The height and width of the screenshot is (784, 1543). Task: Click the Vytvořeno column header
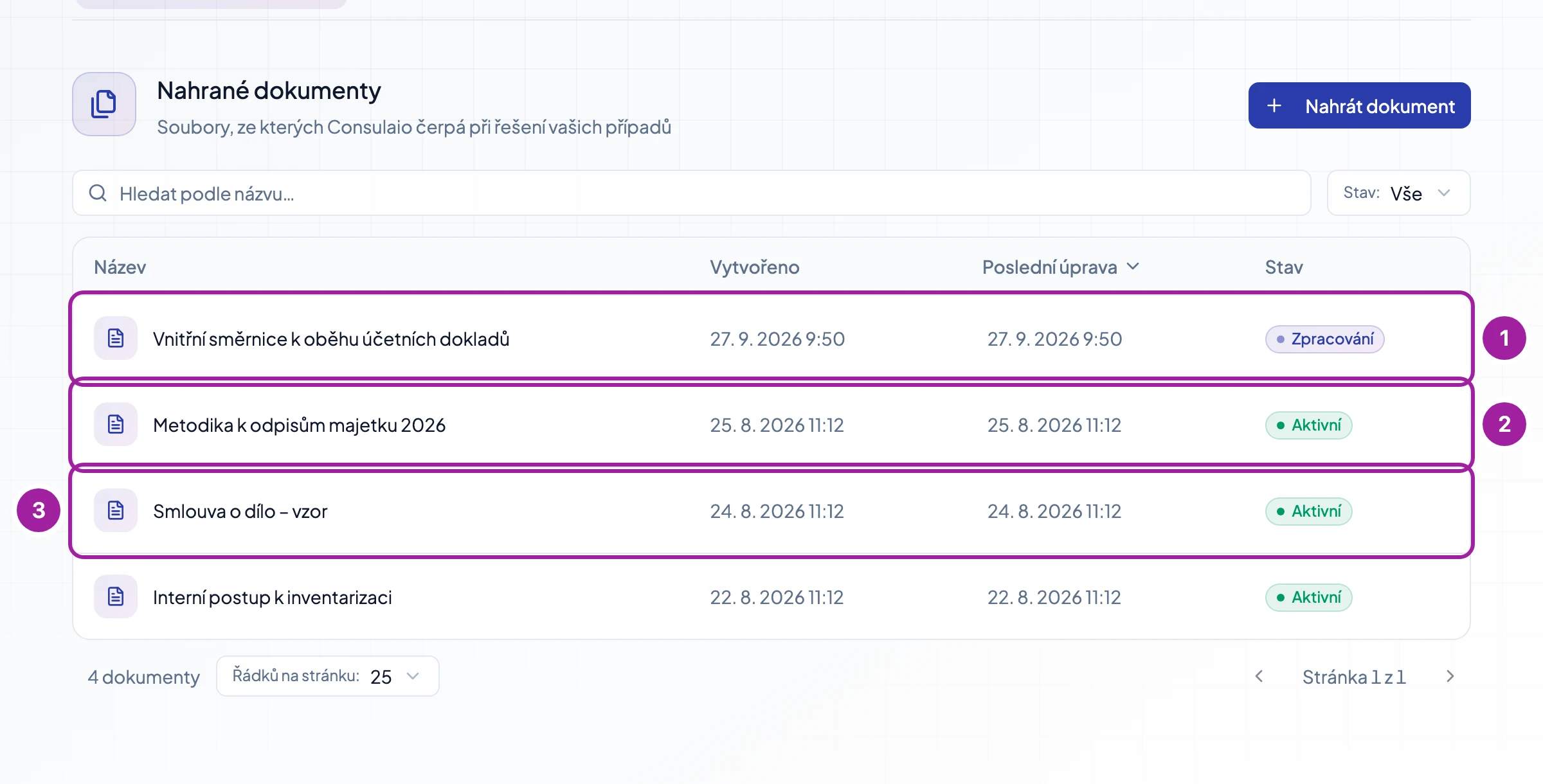click(755, 267)
